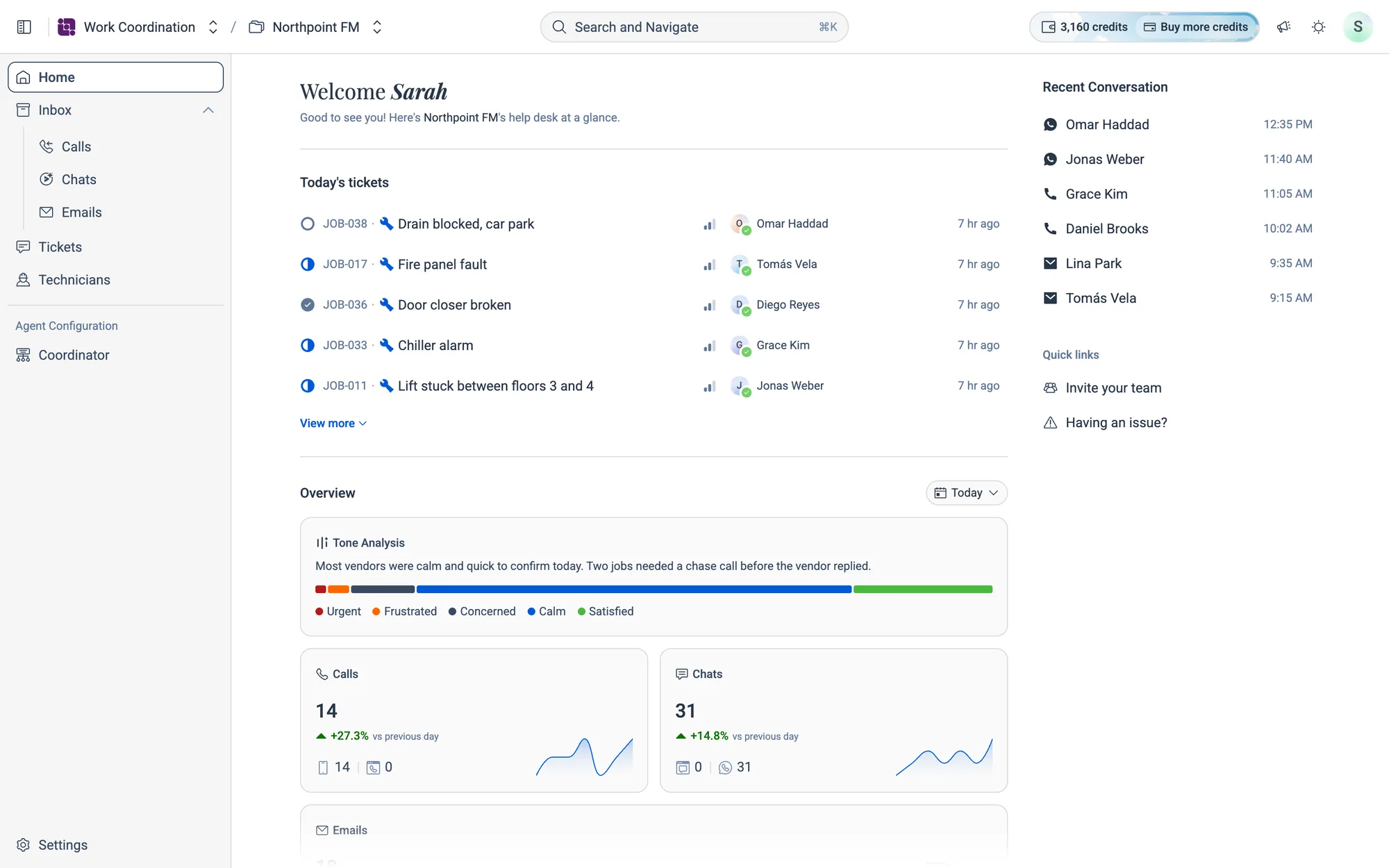The width and height of the screenshot is (1389, 868).
Task: Click the green Satisfied segment of tone bar
Action: point(923,590)
